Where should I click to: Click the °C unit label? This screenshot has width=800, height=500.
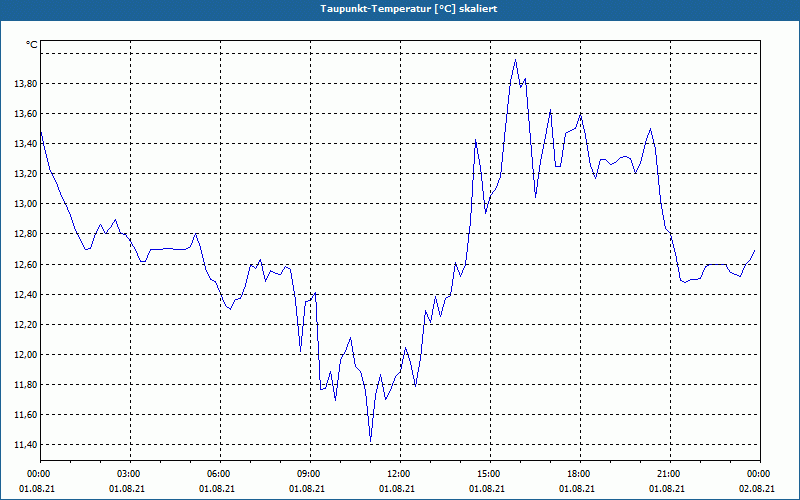32,45
